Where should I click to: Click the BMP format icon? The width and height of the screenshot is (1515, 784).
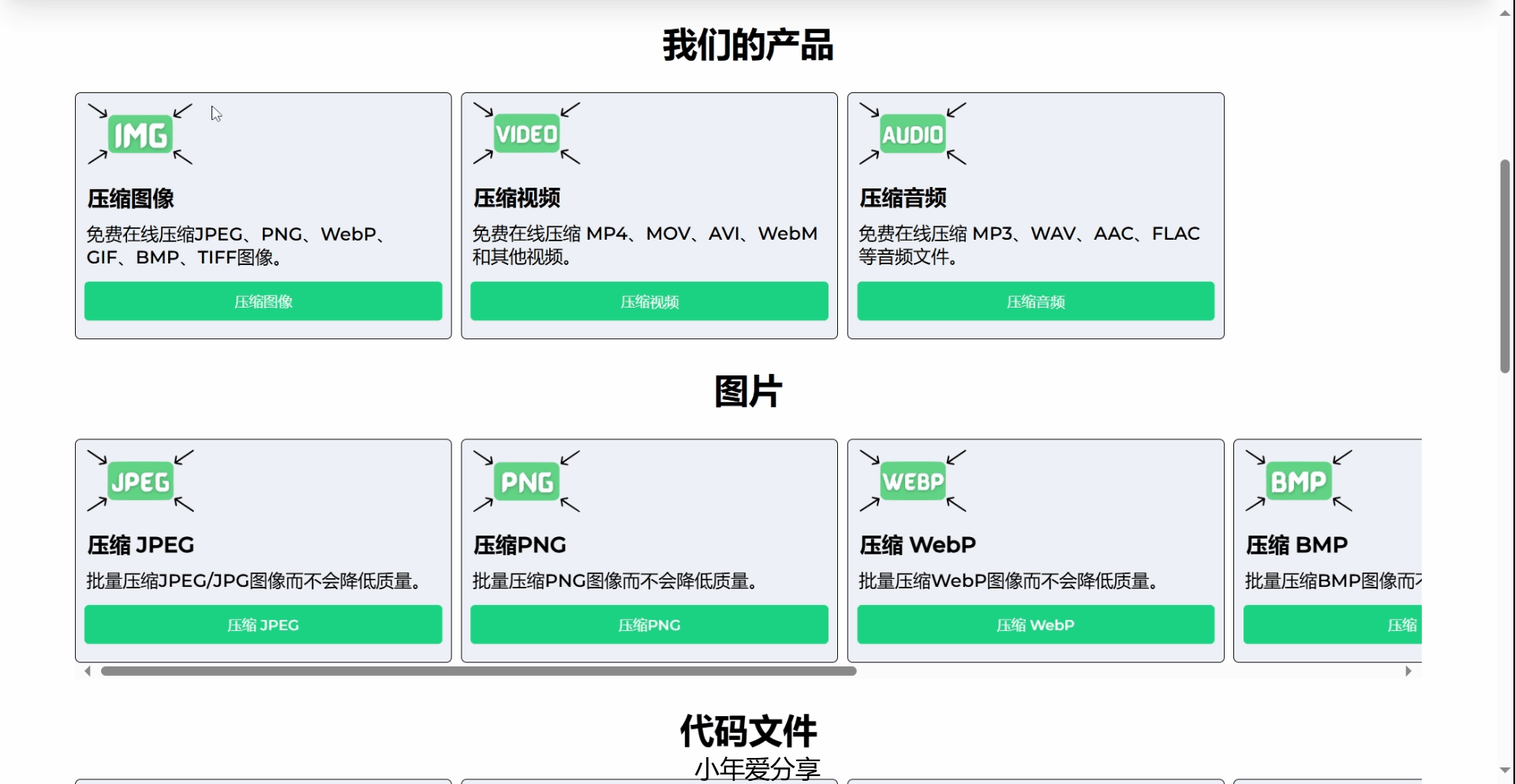click(x=1299, y=481)
